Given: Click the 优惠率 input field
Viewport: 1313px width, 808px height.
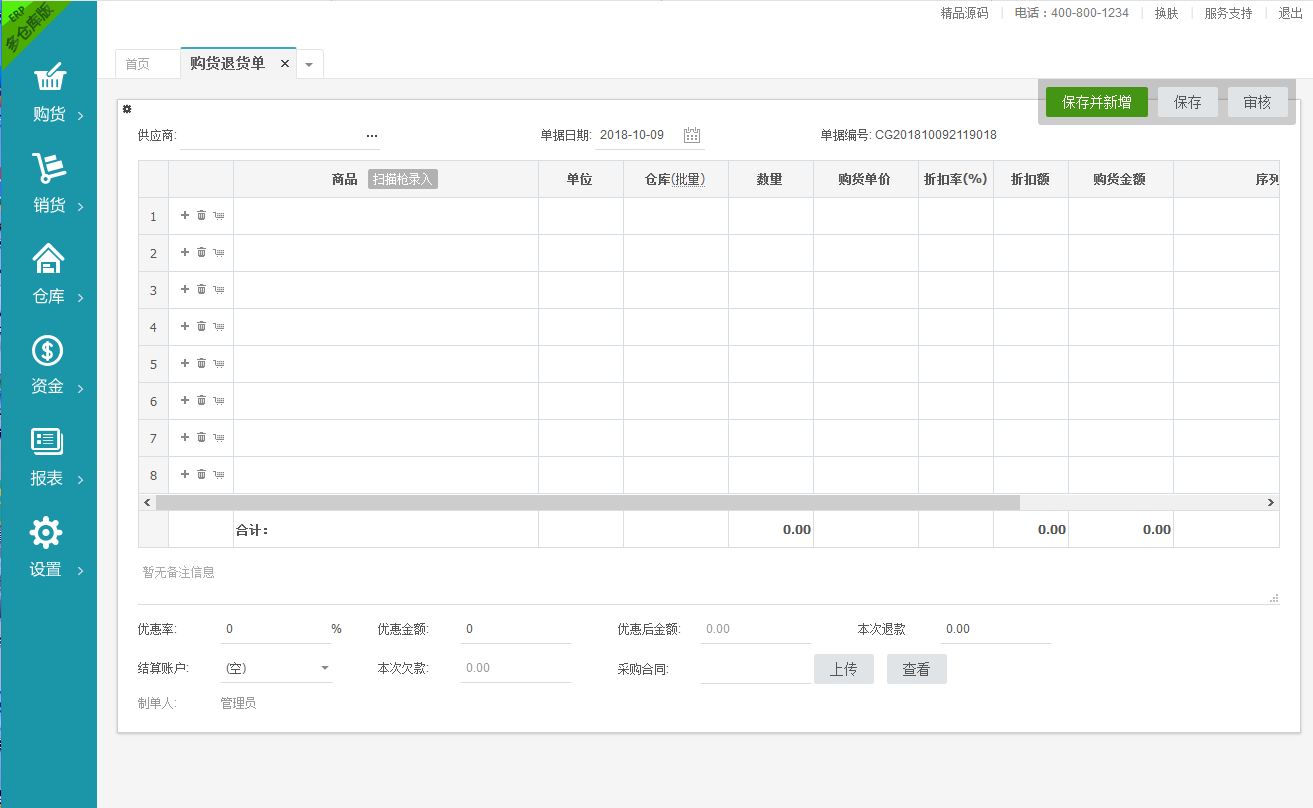Looking at the screenshot, I should [273, 630].
